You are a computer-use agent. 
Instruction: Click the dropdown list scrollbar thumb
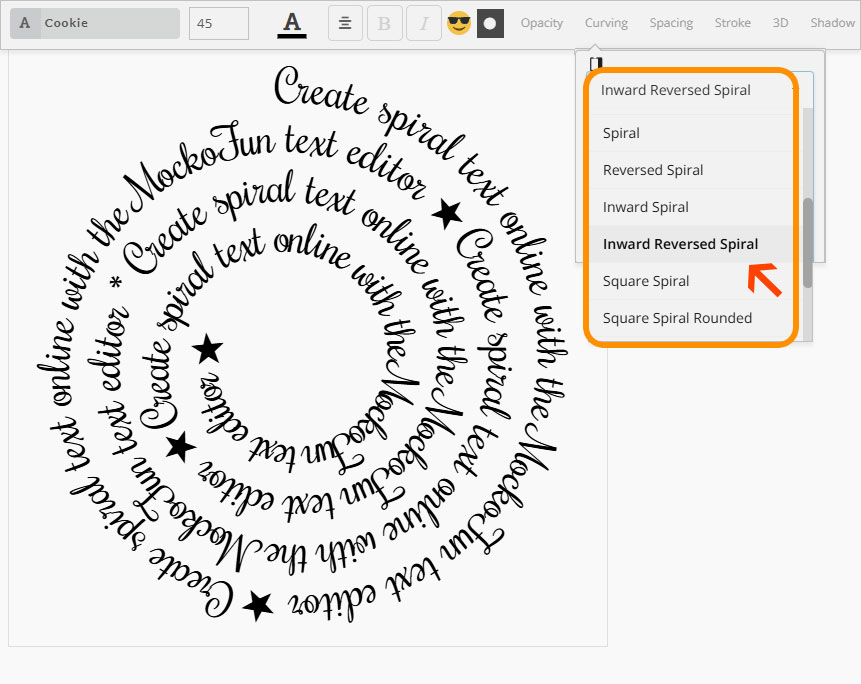808,242
